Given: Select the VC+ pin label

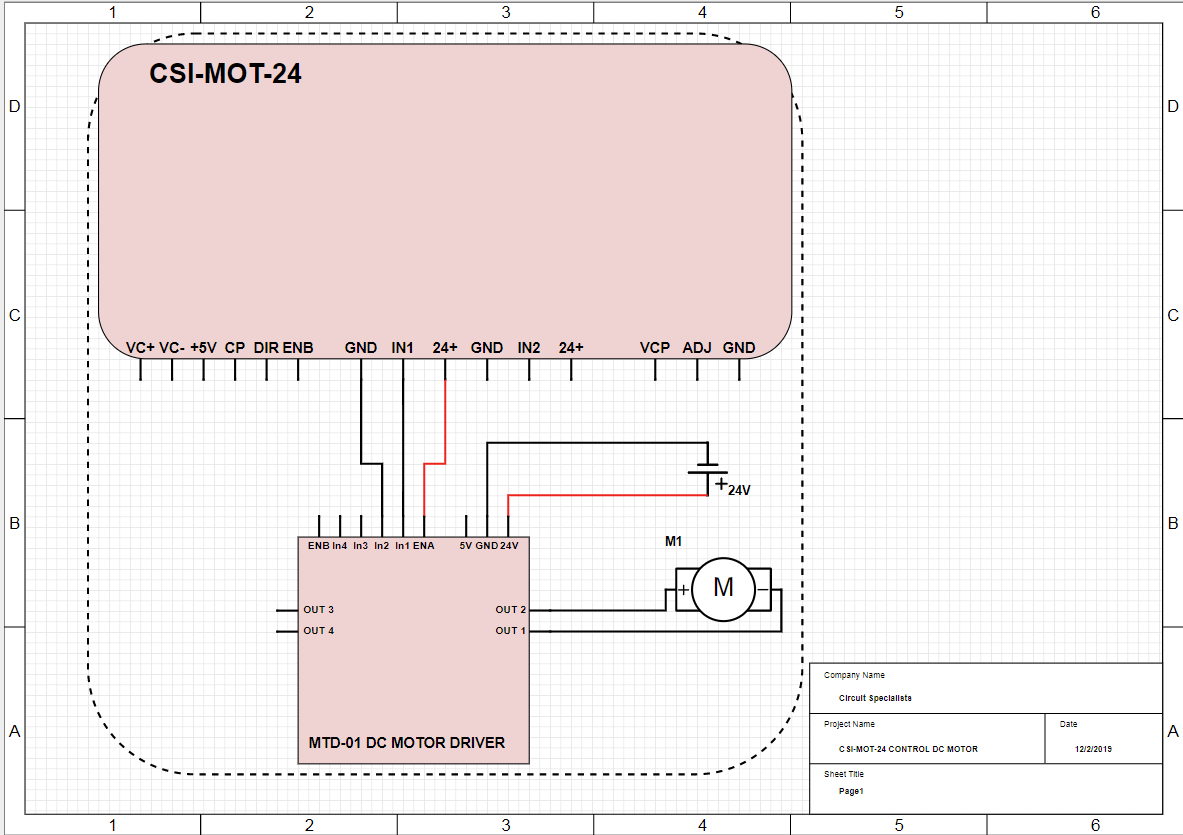Looking at the screenshot, I should point(140,348).
